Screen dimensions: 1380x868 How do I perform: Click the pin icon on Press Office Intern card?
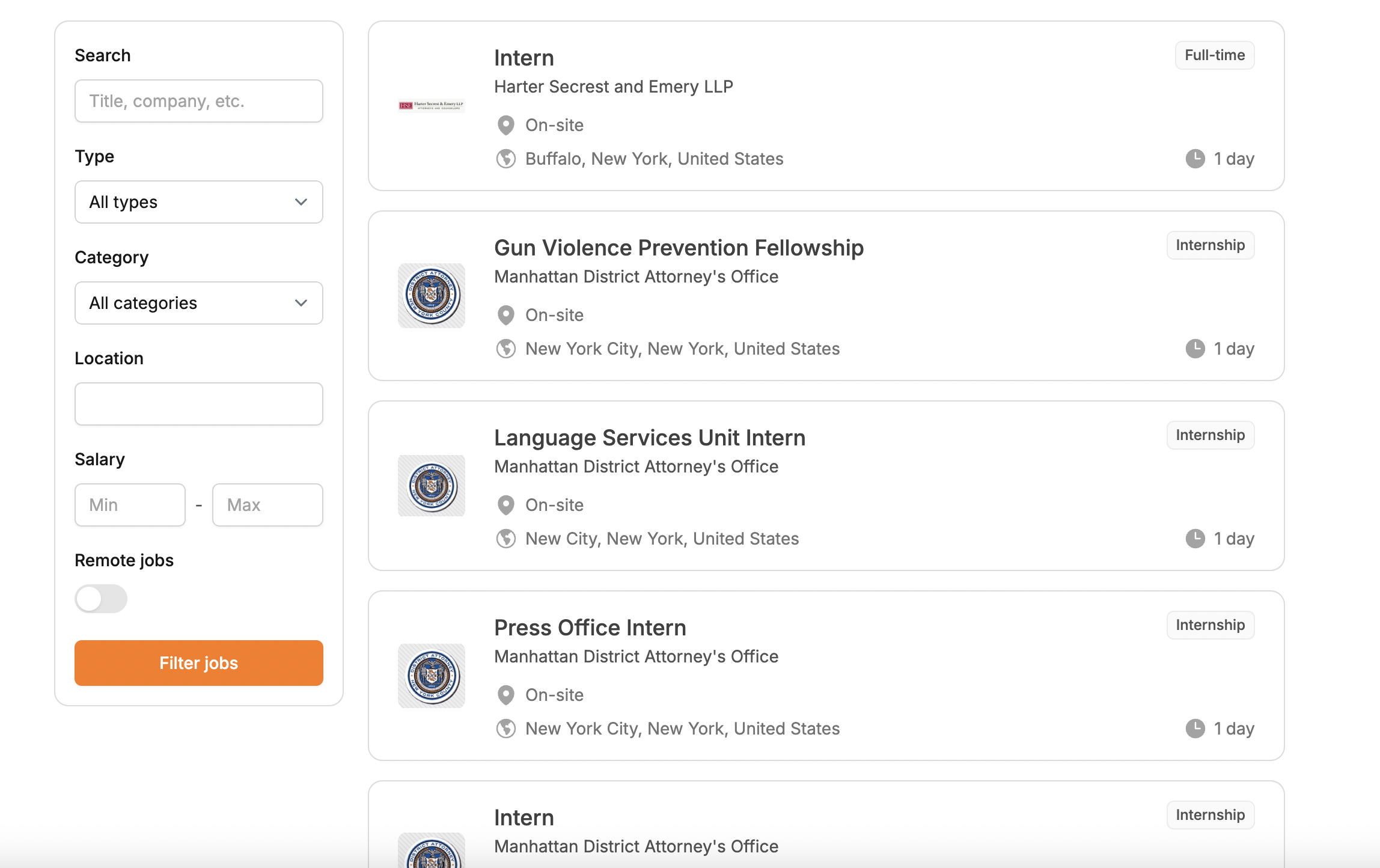tap(506, 695)
